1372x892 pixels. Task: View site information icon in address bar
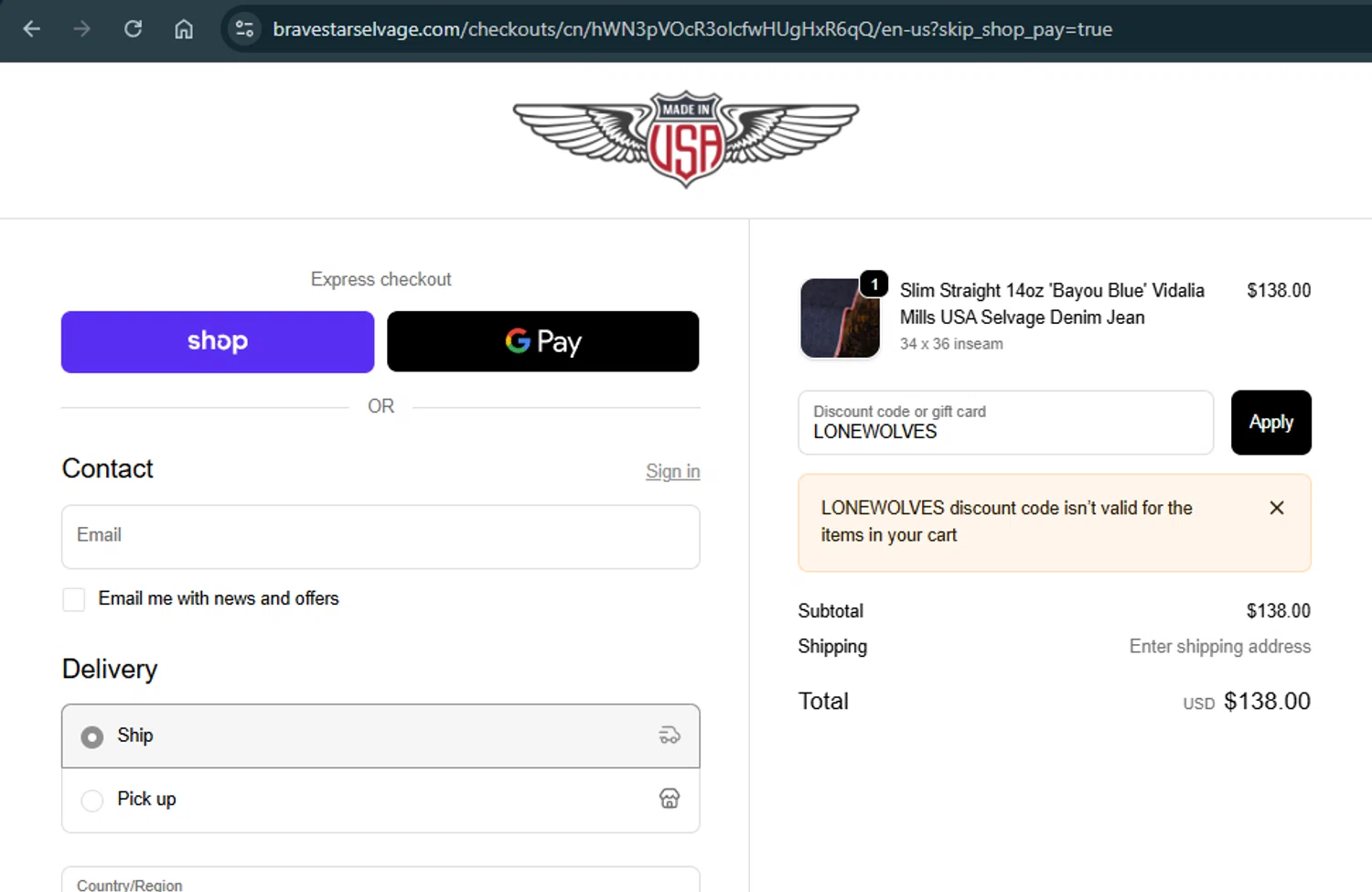coord(244,29)
